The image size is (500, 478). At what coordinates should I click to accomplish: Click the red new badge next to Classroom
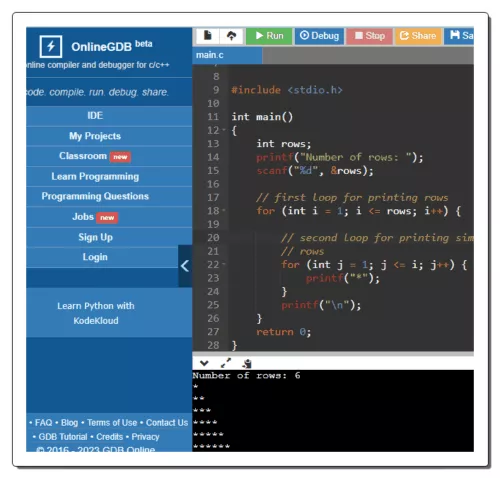pyautogui.click(x=120, y=157)
